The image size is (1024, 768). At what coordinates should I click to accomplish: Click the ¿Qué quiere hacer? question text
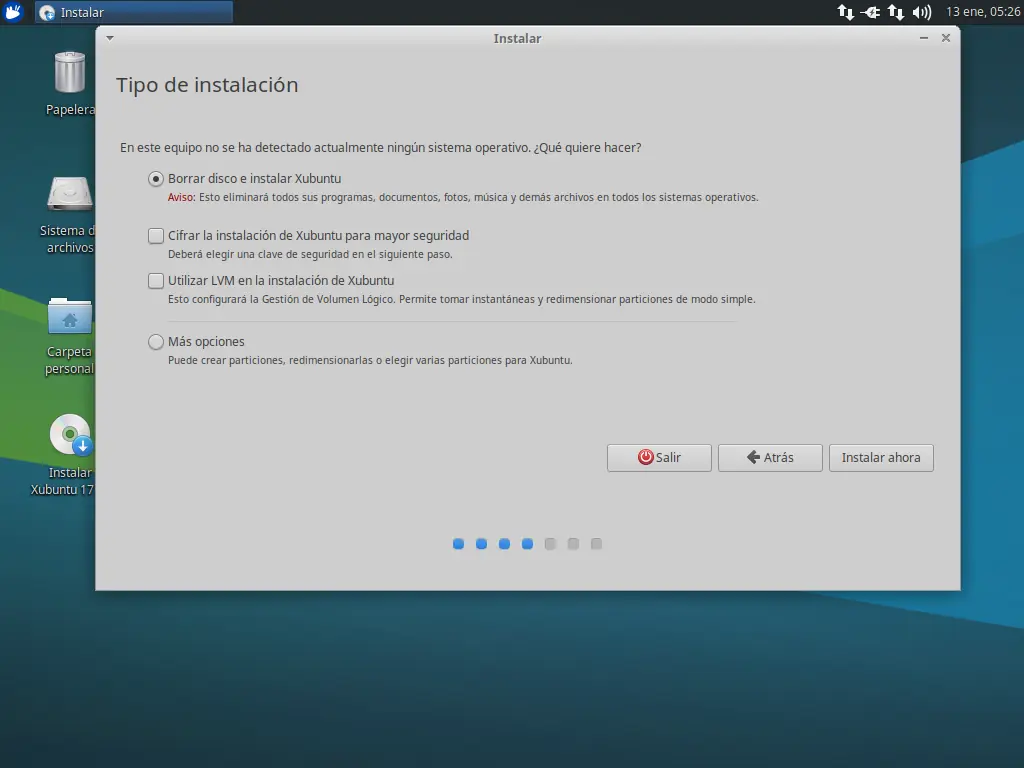pos(587,148)
